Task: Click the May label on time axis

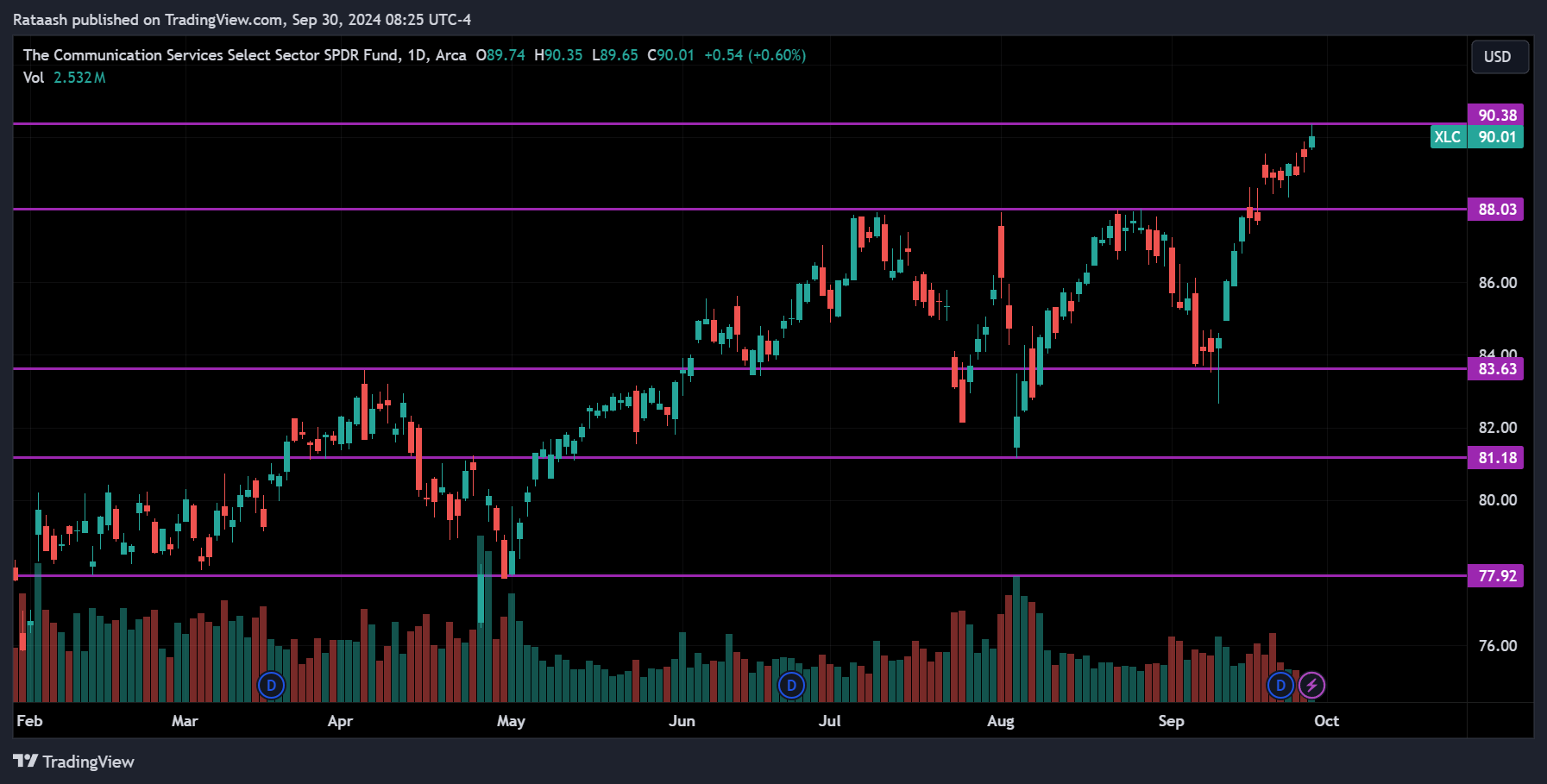Action: (x=511, y=721)
